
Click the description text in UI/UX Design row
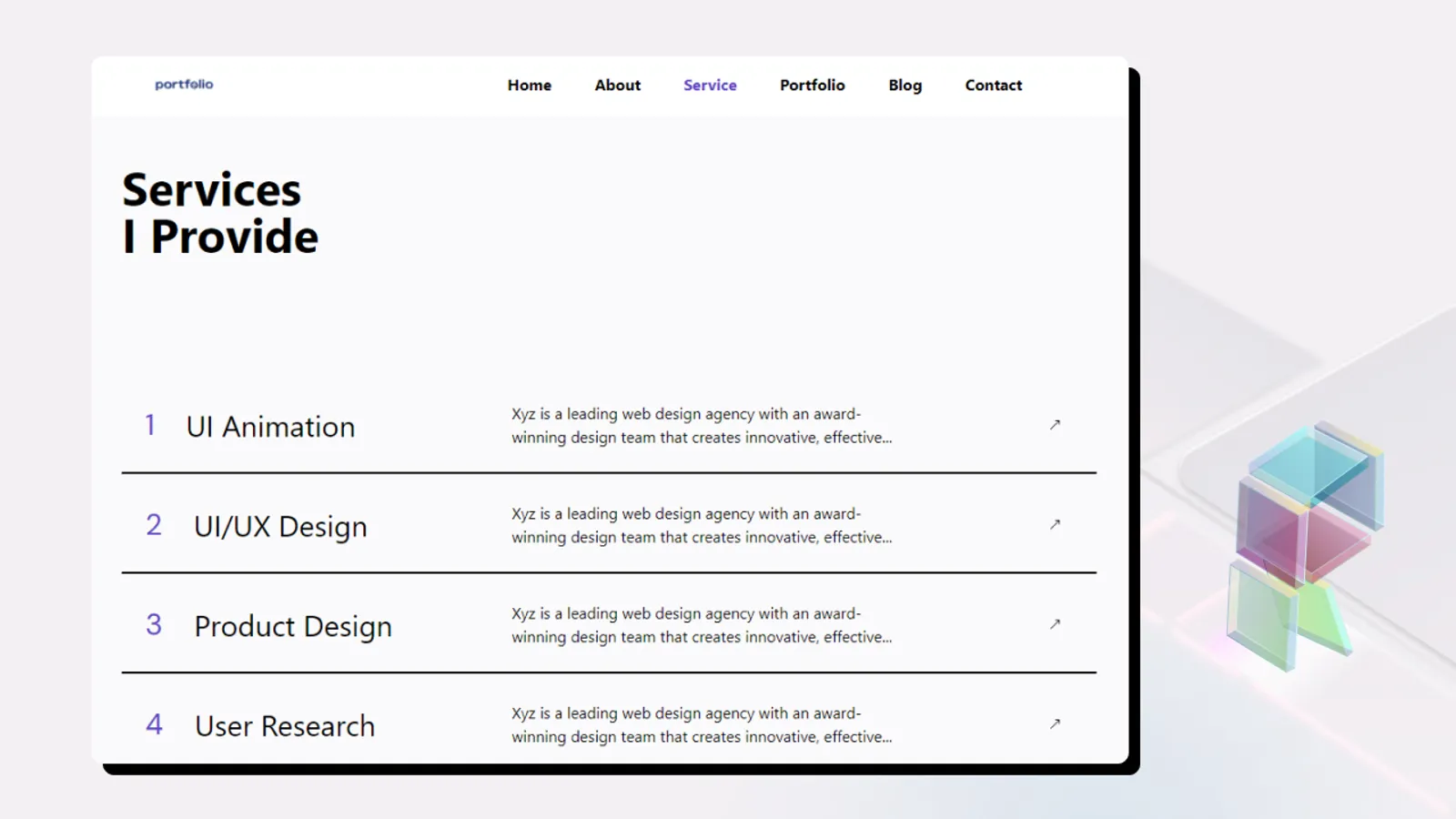[701, 526]
